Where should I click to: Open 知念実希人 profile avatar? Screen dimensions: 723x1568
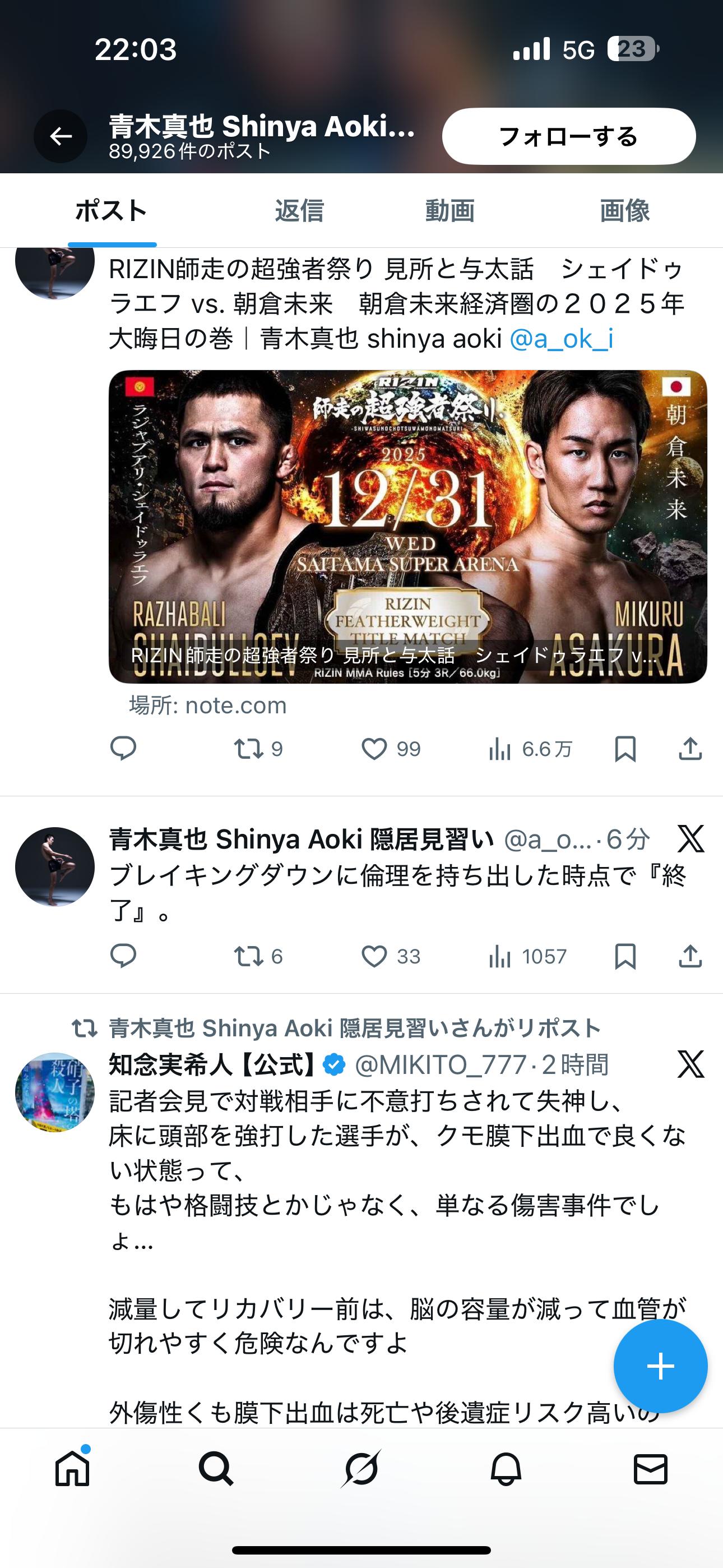click(x=55, y=1092)
